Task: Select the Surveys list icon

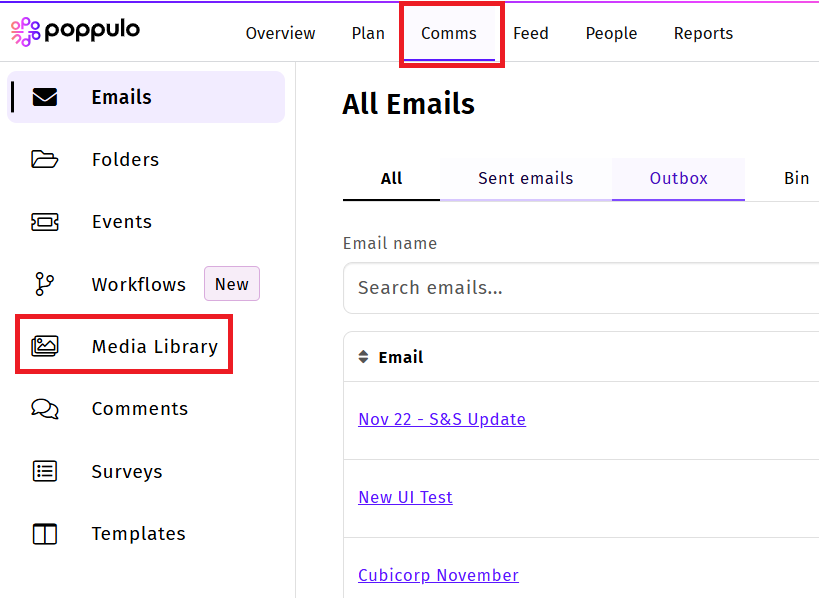Action: coord(45,471)
